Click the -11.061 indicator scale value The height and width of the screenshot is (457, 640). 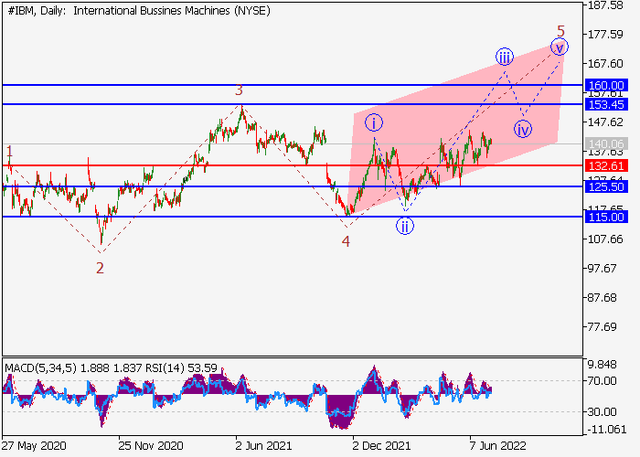[607, 429]
